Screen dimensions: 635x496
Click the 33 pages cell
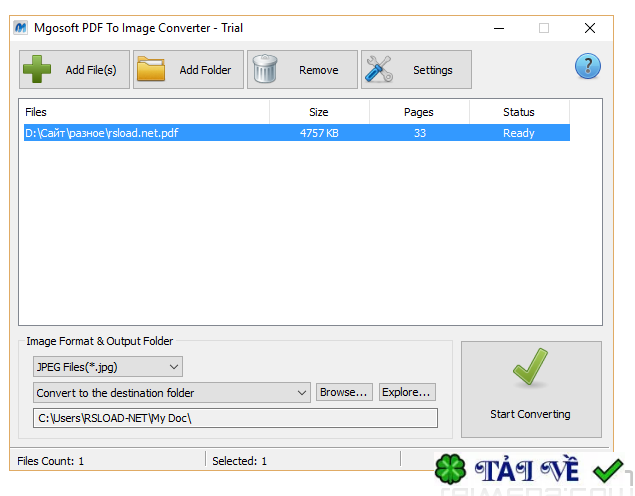[x=420, y=133]
